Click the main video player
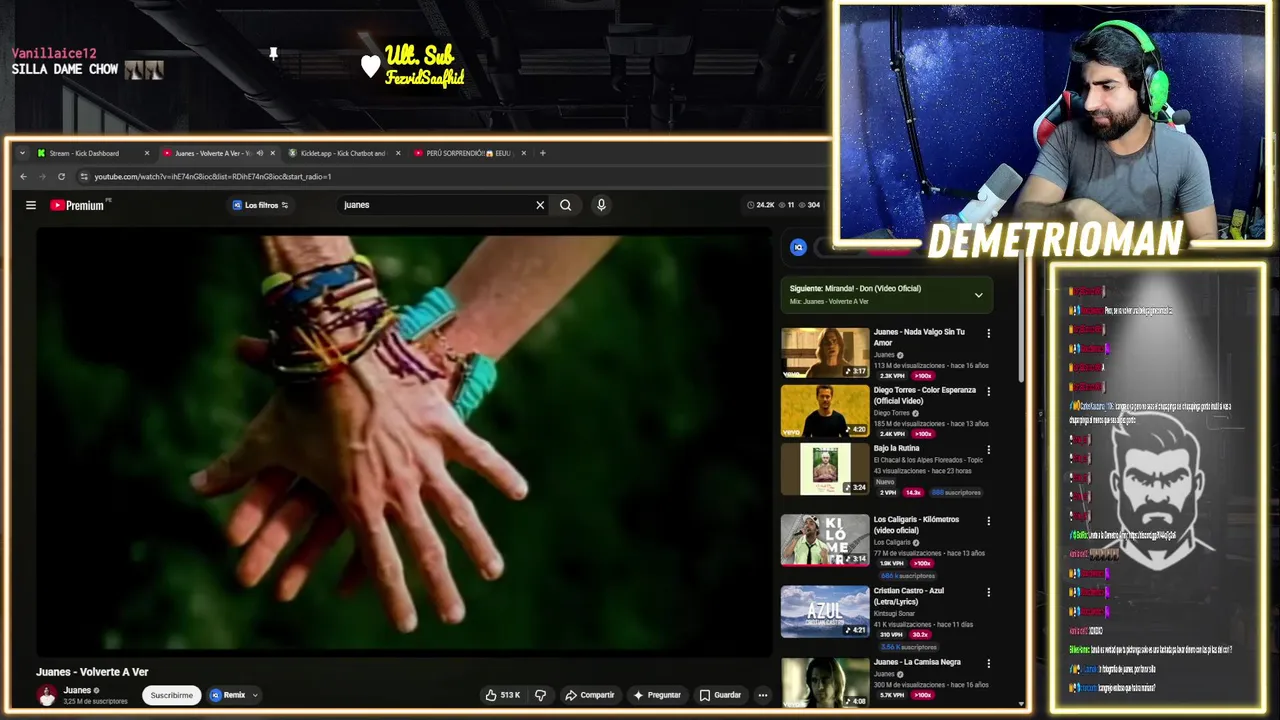 pos(404,441)
